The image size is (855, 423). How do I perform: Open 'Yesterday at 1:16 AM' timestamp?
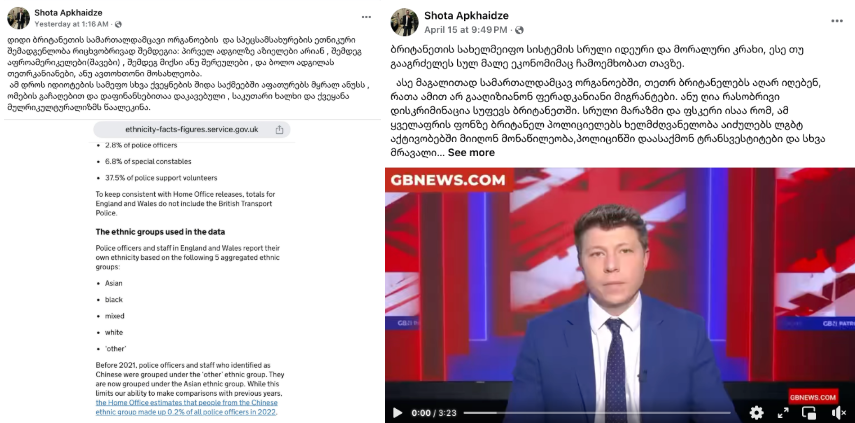(71, 25)
